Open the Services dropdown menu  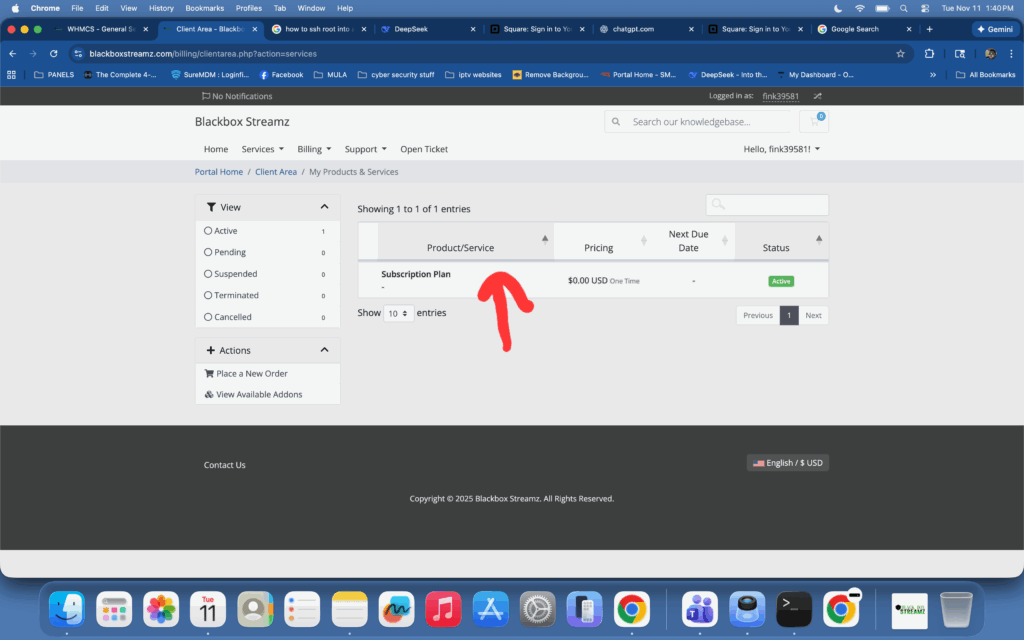click(x=262, y=149)
